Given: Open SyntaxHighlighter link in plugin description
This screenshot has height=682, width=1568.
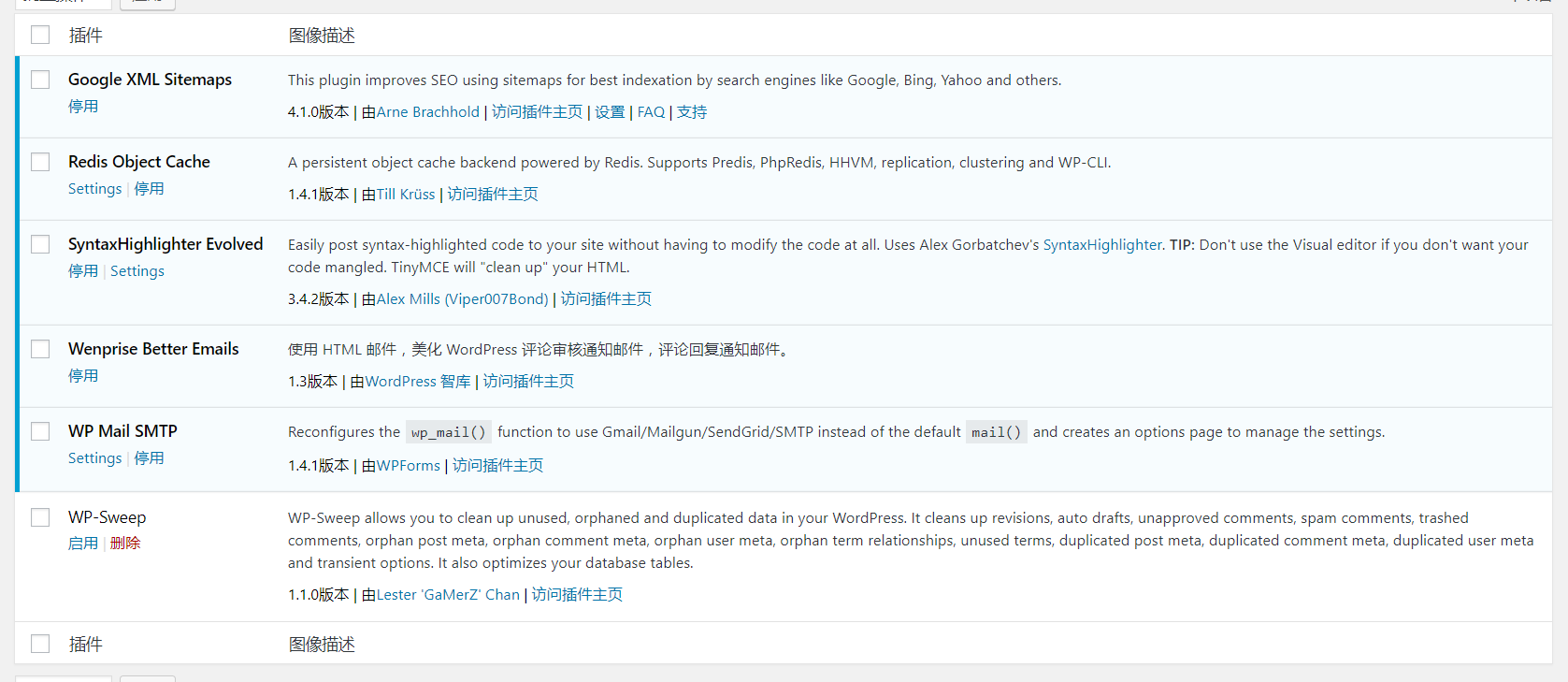Looking at the screenshot, I should (1102, 245).
